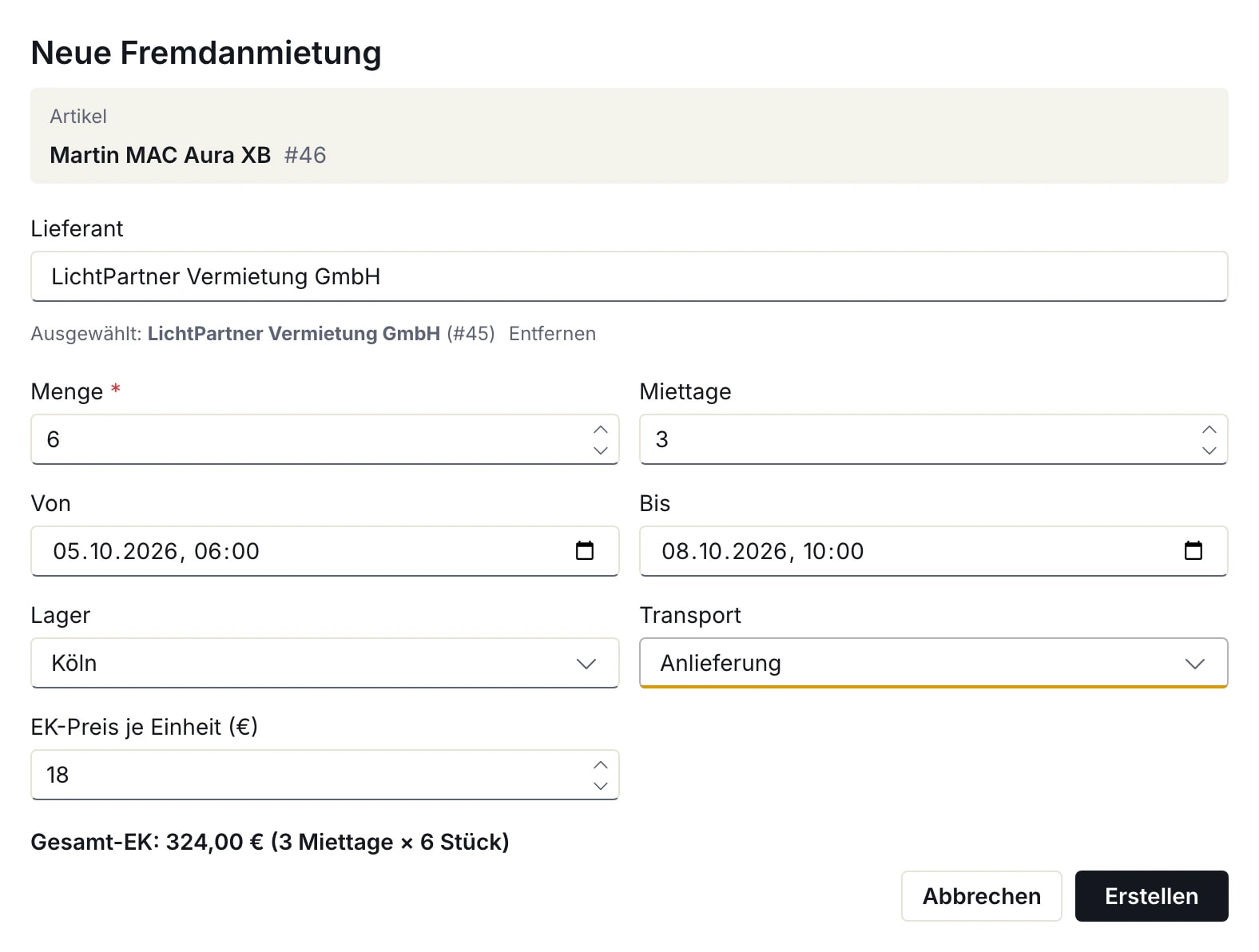Decrease Miettage with the down arrow
Screen dimensions: 1259x952
1209,450
